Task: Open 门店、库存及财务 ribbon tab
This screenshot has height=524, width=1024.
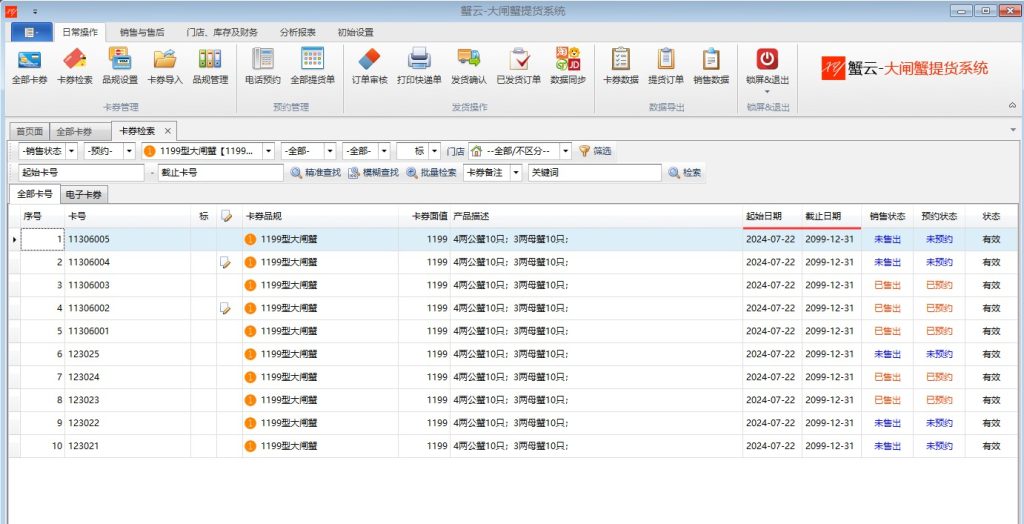Action: 222,32
